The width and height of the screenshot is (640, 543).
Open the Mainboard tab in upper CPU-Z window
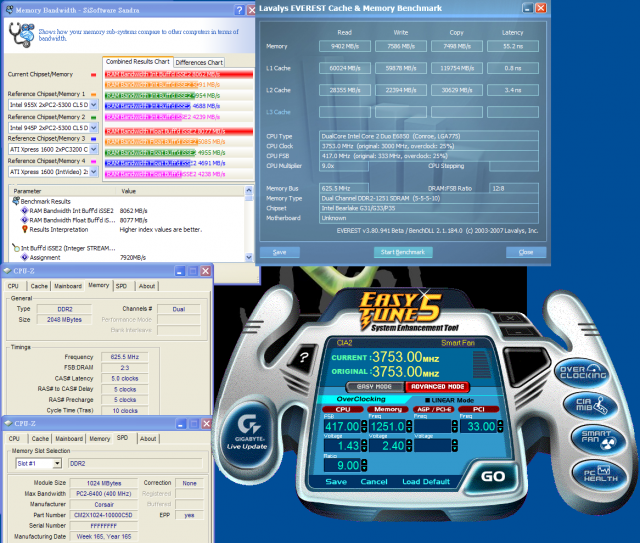coord(68,286)
